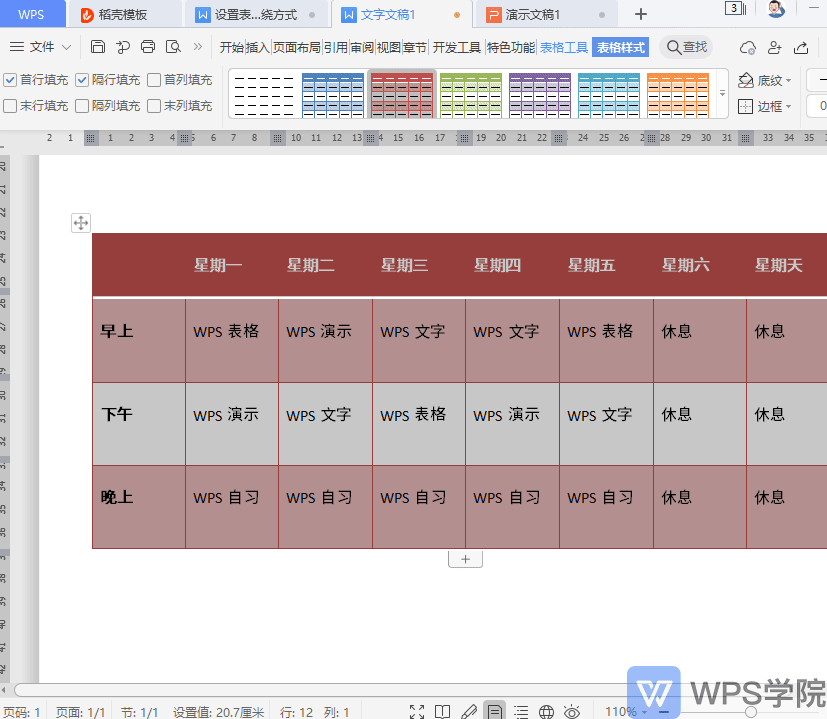827x719 pixels.
Task: Click the add collaborator person icon
Action: [774, 48]
